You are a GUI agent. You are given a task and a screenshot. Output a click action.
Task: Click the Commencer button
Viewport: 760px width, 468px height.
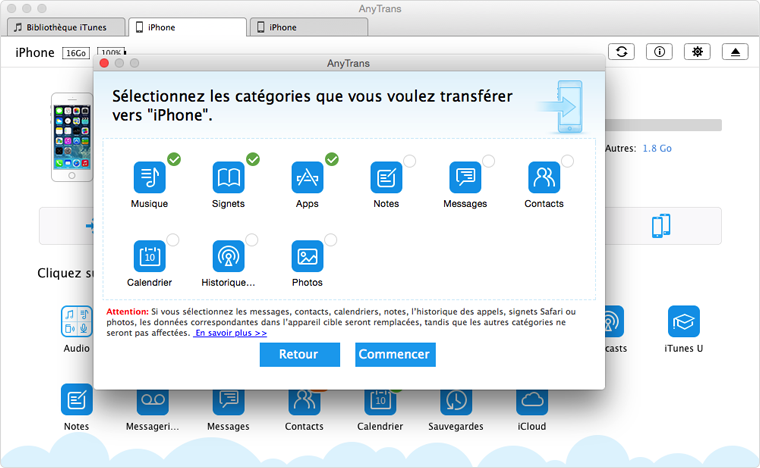click(395, 355)
